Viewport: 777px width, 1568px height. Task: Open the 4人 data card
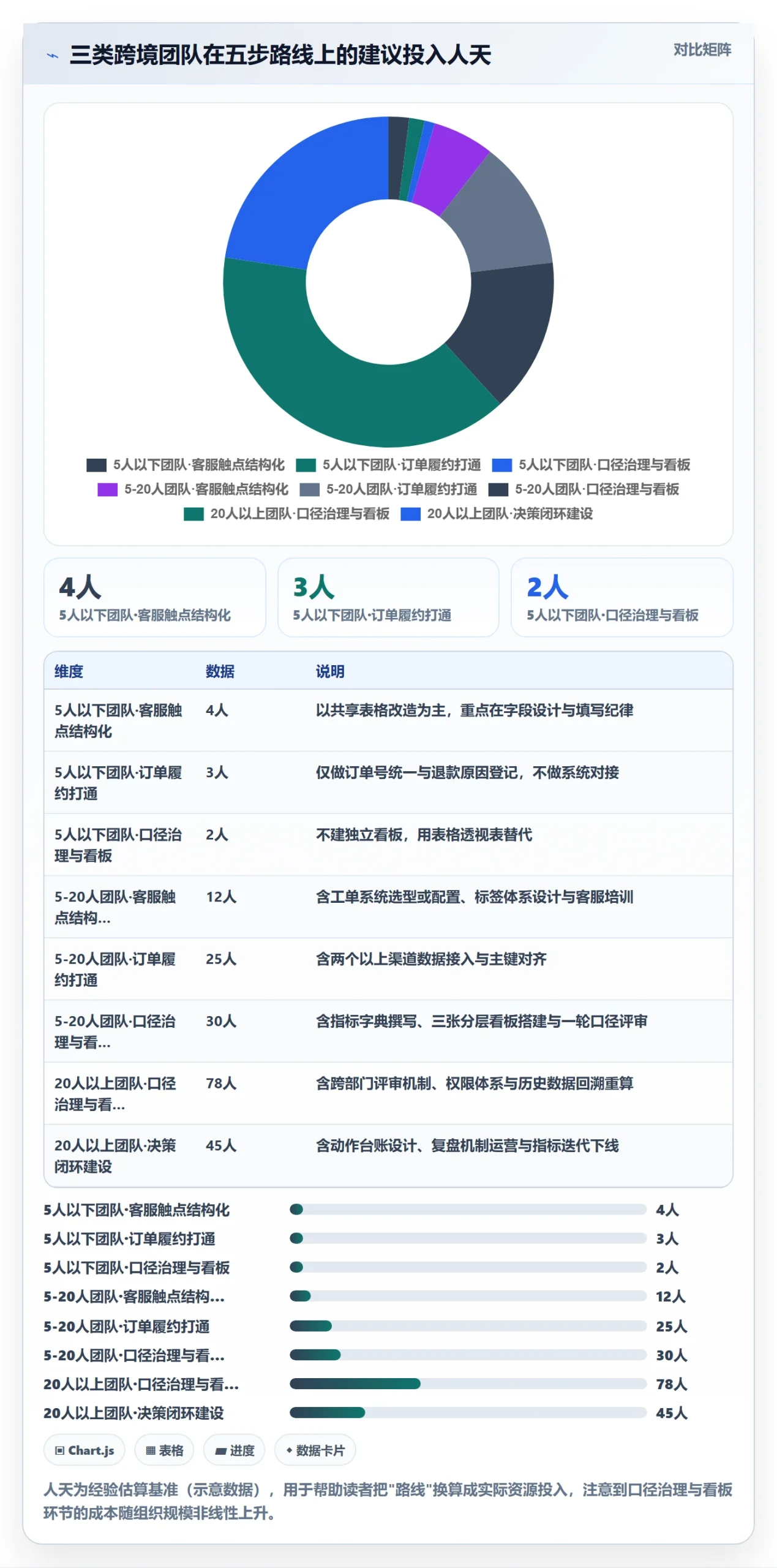pyautogui.click(x=154, y=597)
